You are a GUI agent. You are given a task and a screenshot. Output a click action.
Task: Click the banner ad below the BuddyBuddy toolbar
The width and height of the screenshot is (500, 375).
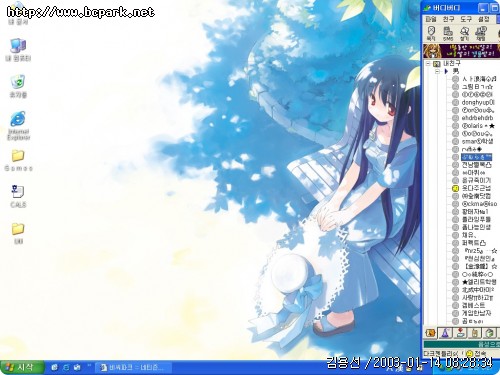[462, 51]
